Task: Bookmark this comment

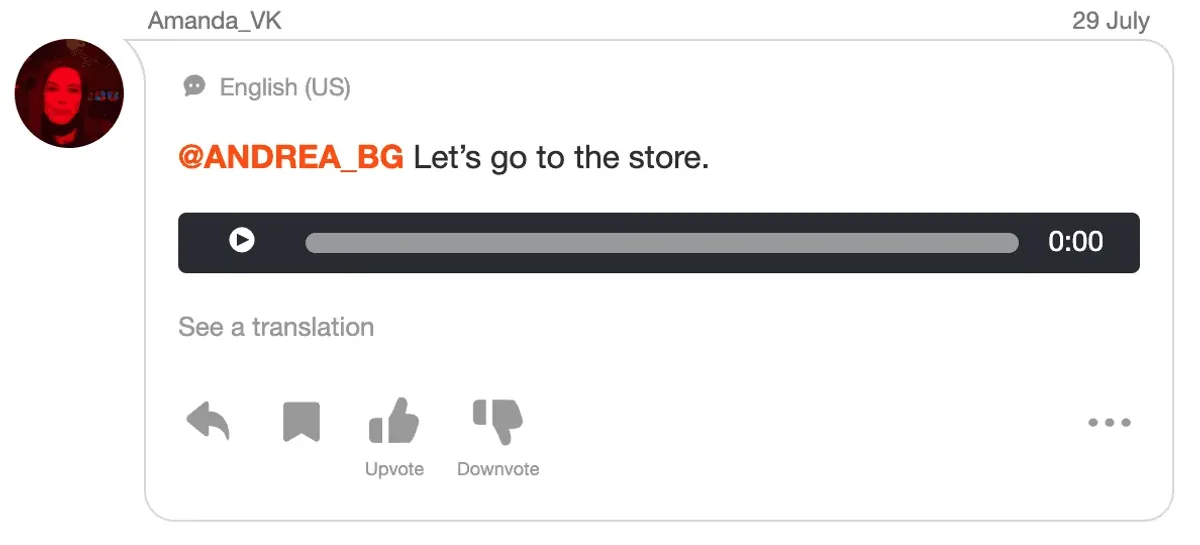Action: [301, 422]
